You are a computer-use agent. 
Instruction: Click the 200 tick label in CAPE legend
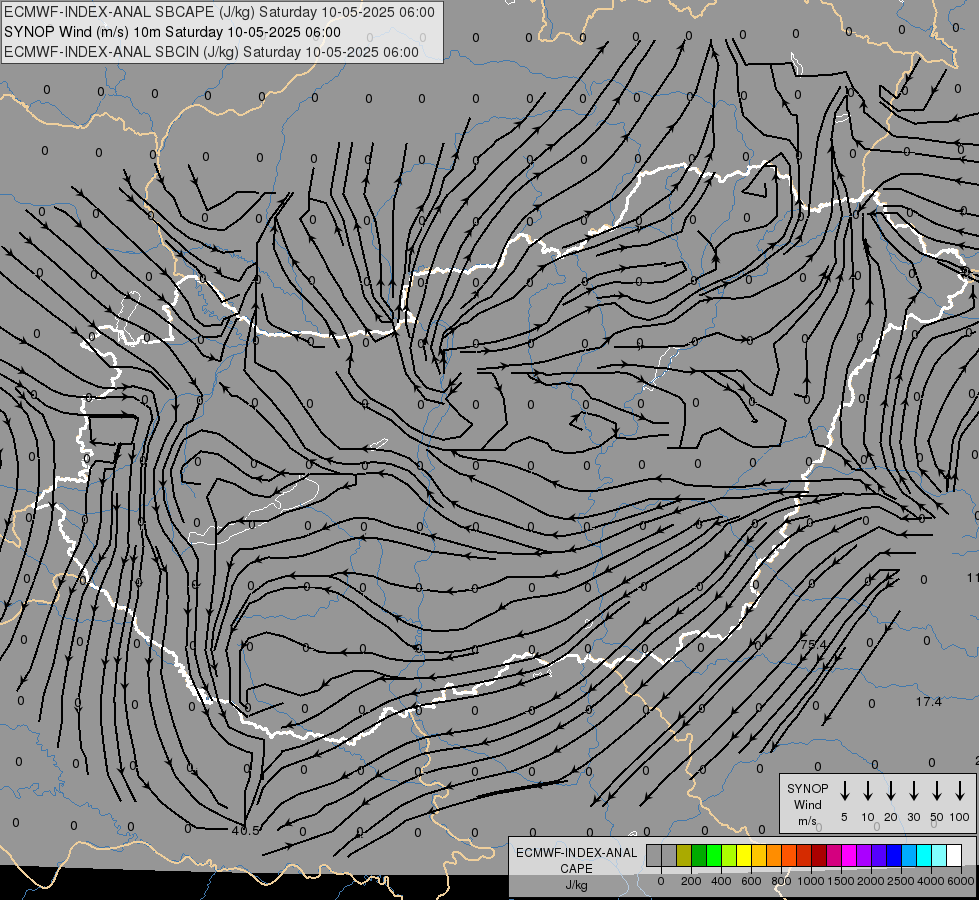[691, 881]
